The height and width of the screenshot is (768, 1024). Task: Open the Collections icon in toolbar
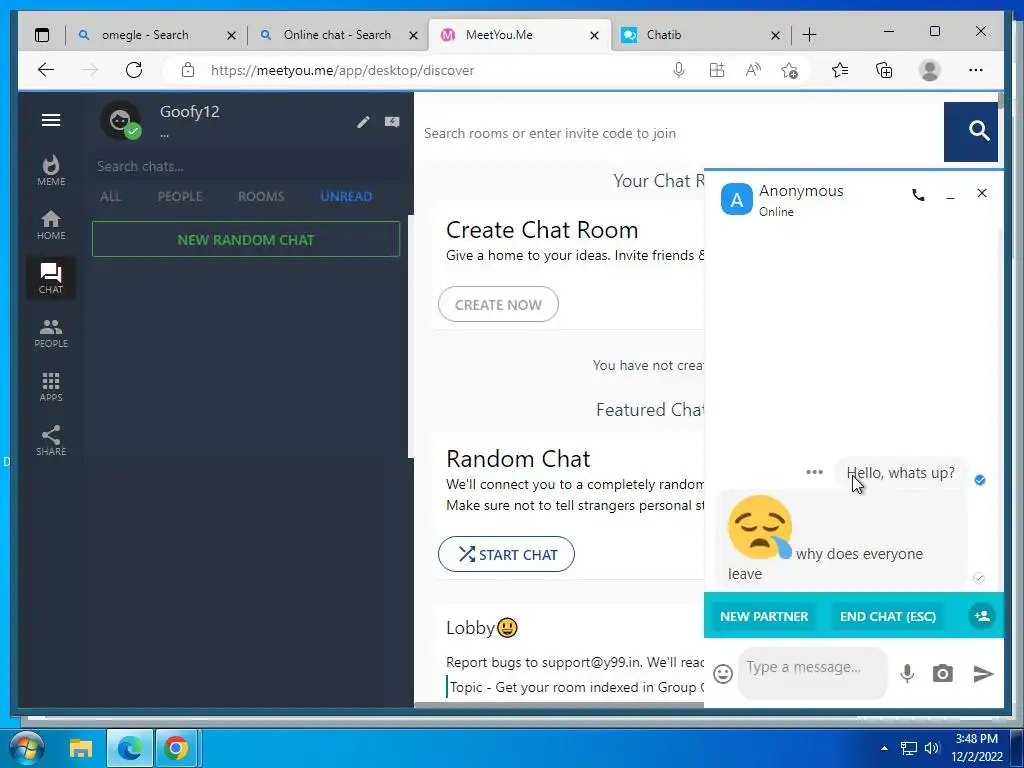tap(884, 70)
